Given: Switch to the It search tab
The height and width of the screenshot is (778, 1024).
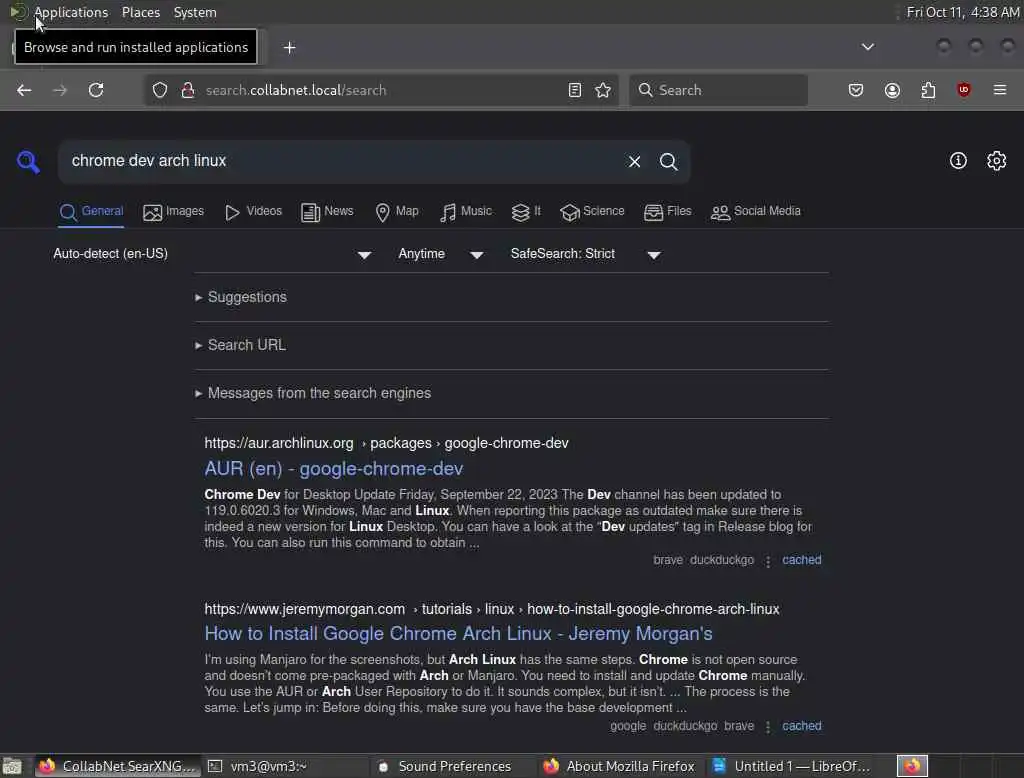Looking at the screenshot, I should tap(526, 212).
